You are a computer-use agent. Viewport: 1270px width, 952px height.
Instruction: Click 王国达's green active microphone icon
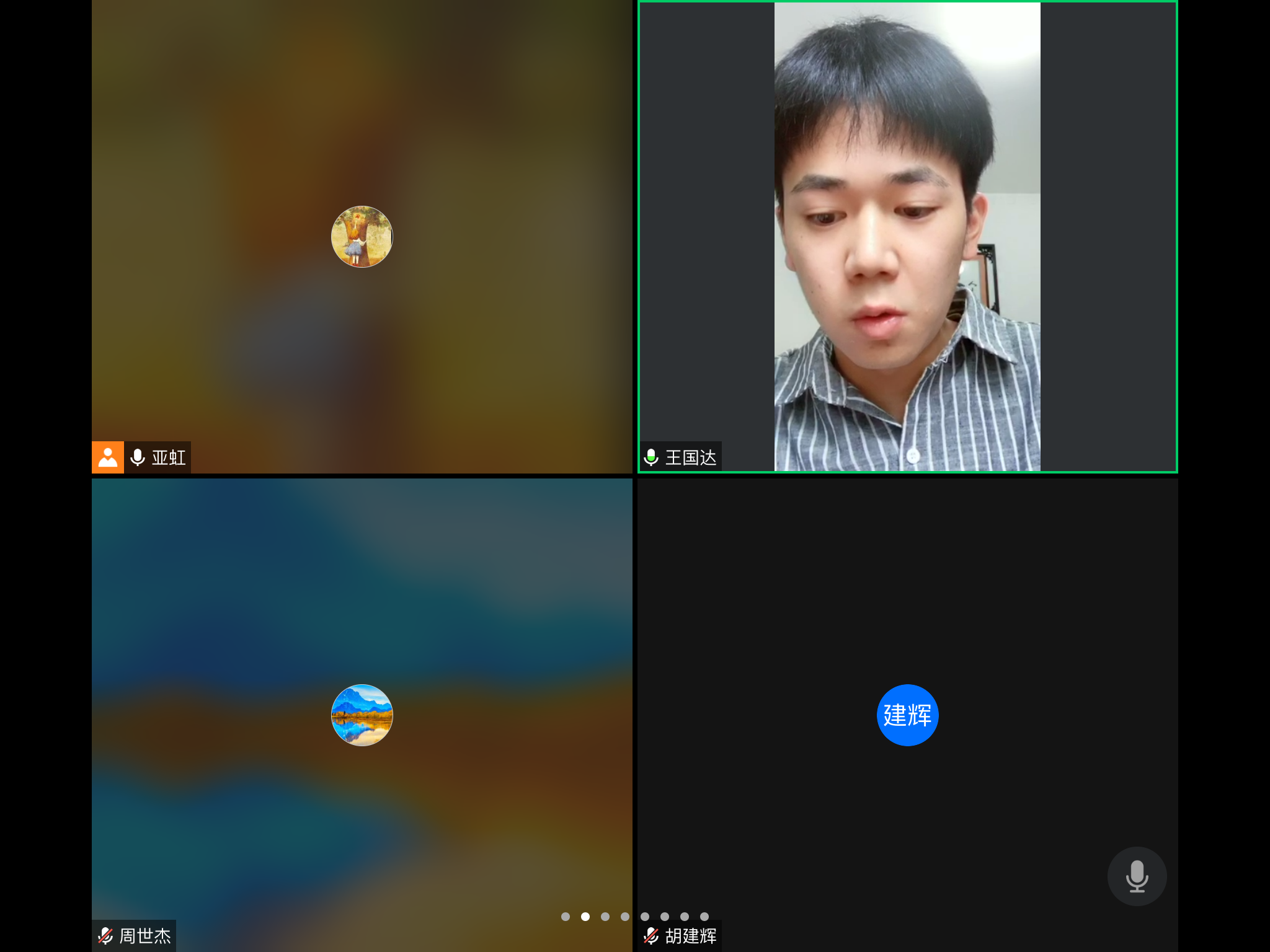coord(651,457)
